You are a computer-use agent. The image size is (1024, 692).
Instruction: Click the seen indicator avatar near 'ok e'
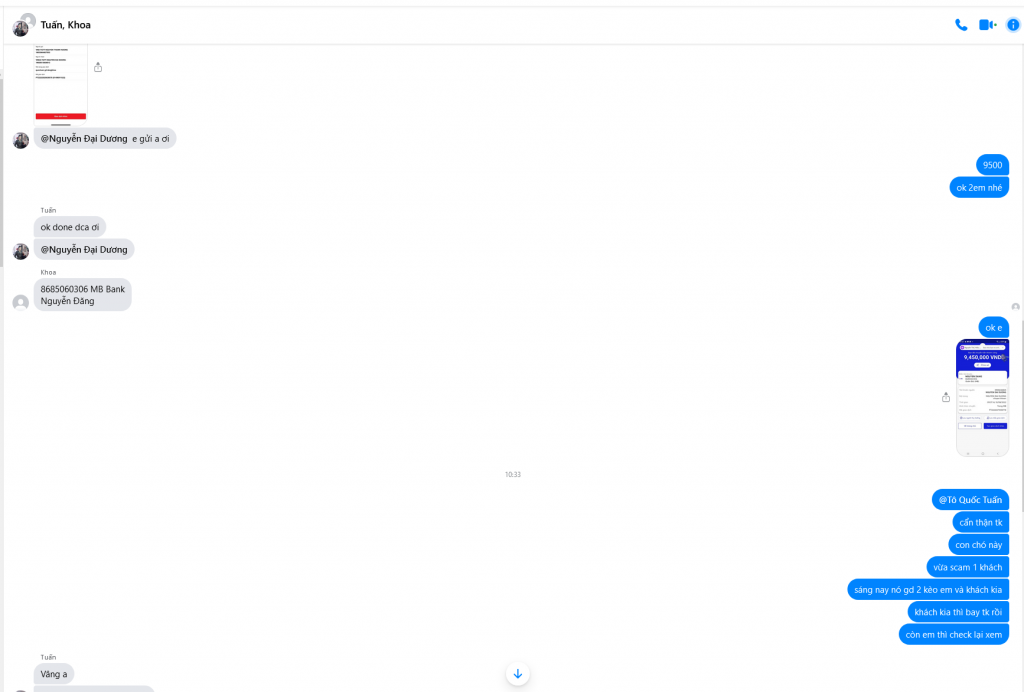click(x=1016, y=307)
